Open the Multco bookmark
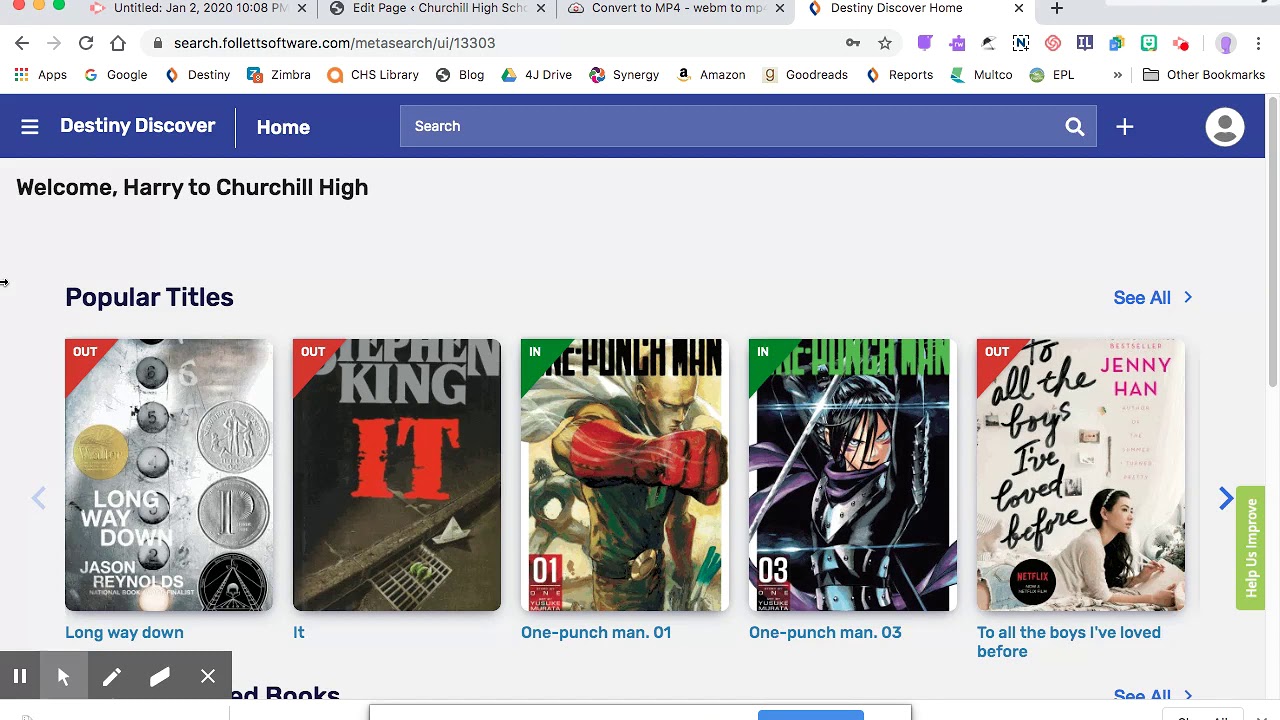The width and height of the screenshot is (1280, 720). pyautogui.click(x=981, y=75)
